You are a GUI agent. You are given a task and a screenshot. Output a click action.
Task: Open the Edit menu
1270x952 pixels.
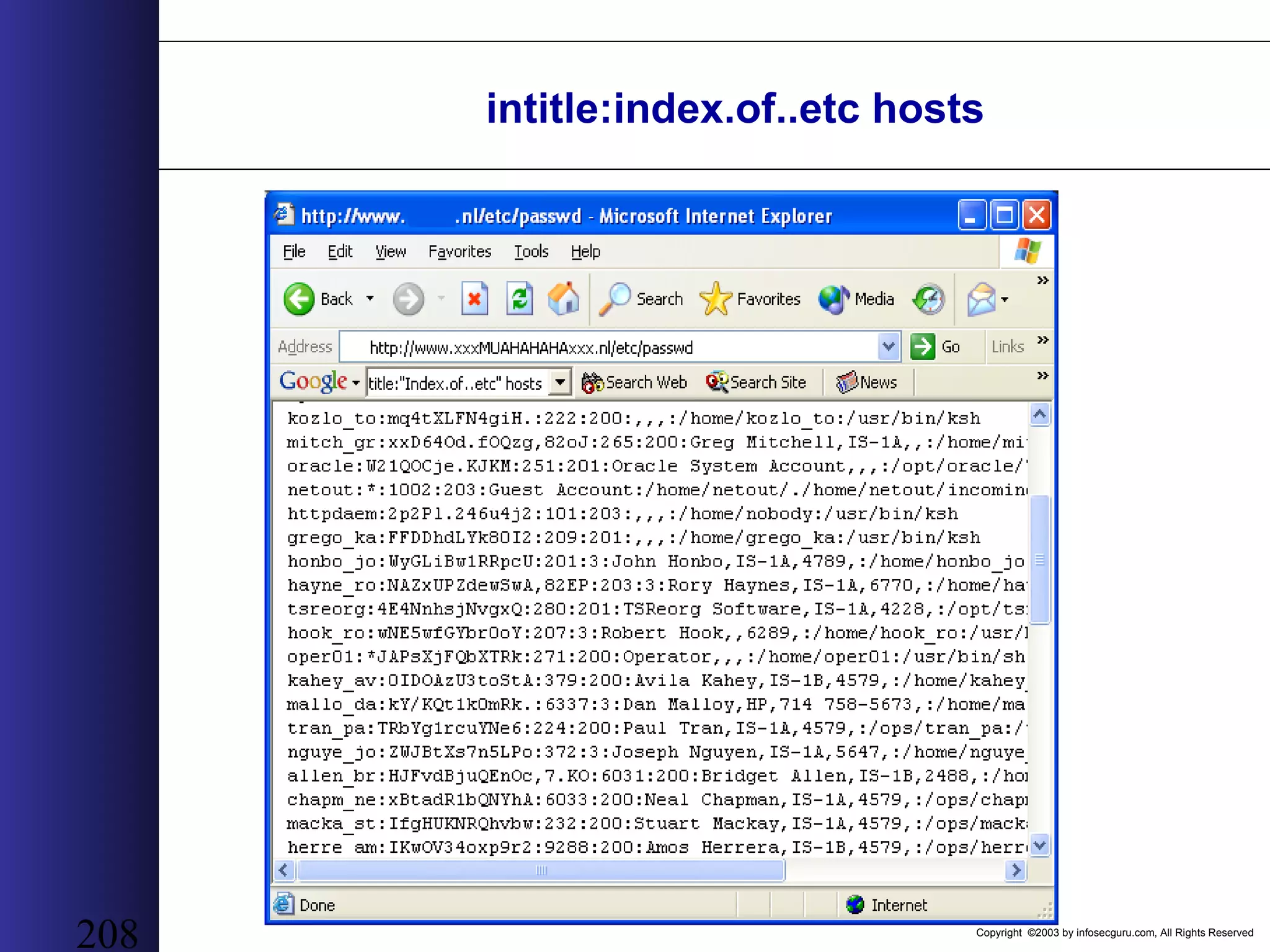click(x=340, y=252)
